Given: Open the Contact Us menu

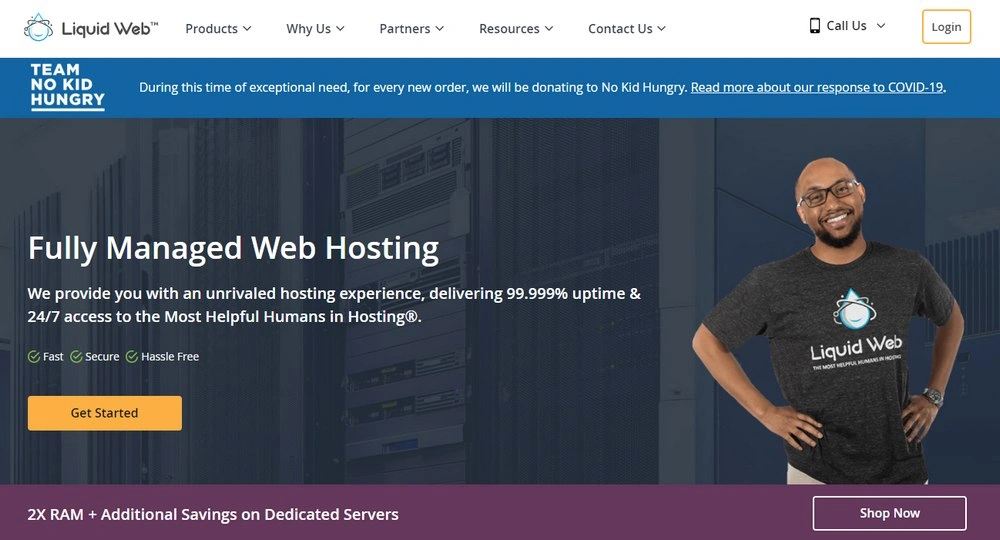Looking at the screenshot, I should [626, 29].
